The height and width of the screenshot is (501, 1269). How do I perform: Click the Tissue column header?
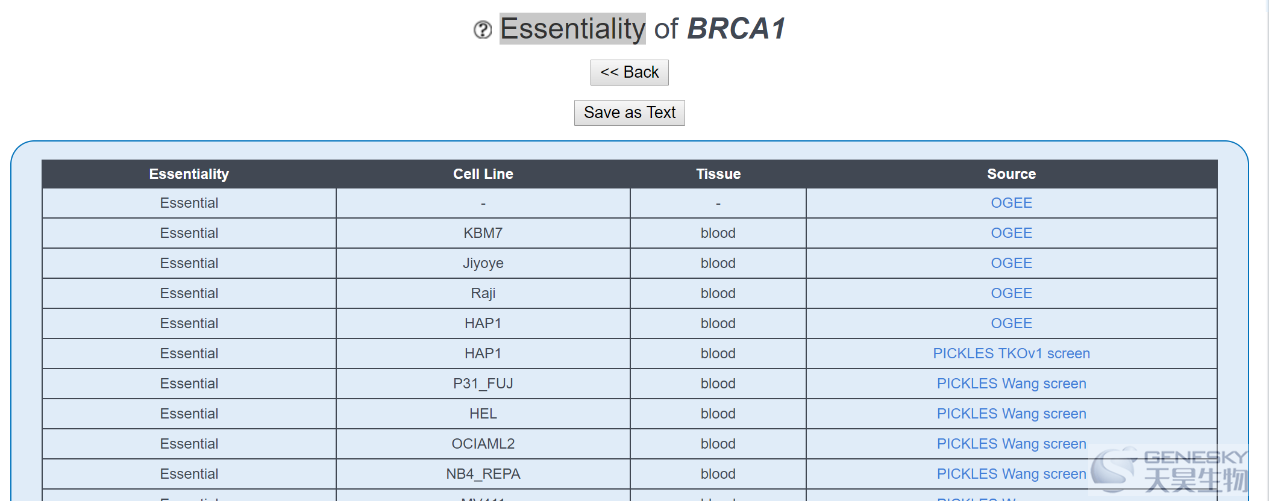coord(718,174)
